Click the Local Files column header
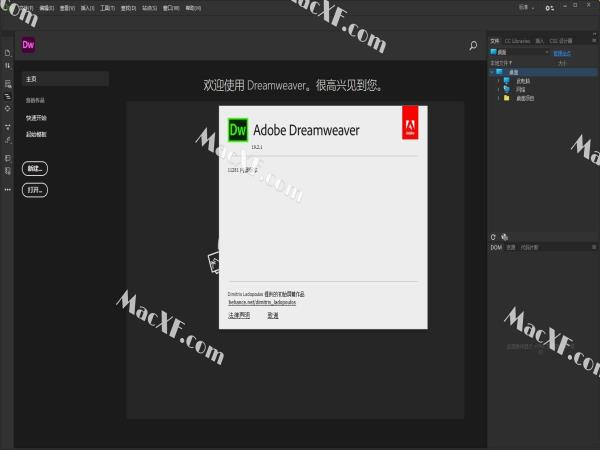 point(501,63)
